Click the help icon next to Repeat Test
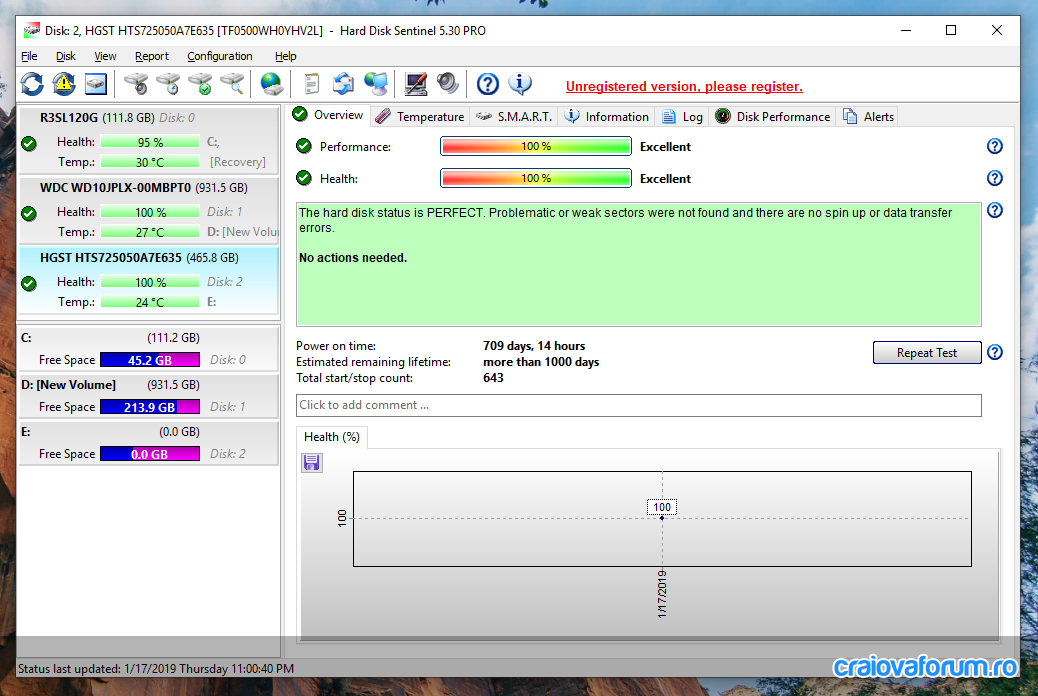The height and width of the screenshot is (696, 1038). (x=994, y=352)
